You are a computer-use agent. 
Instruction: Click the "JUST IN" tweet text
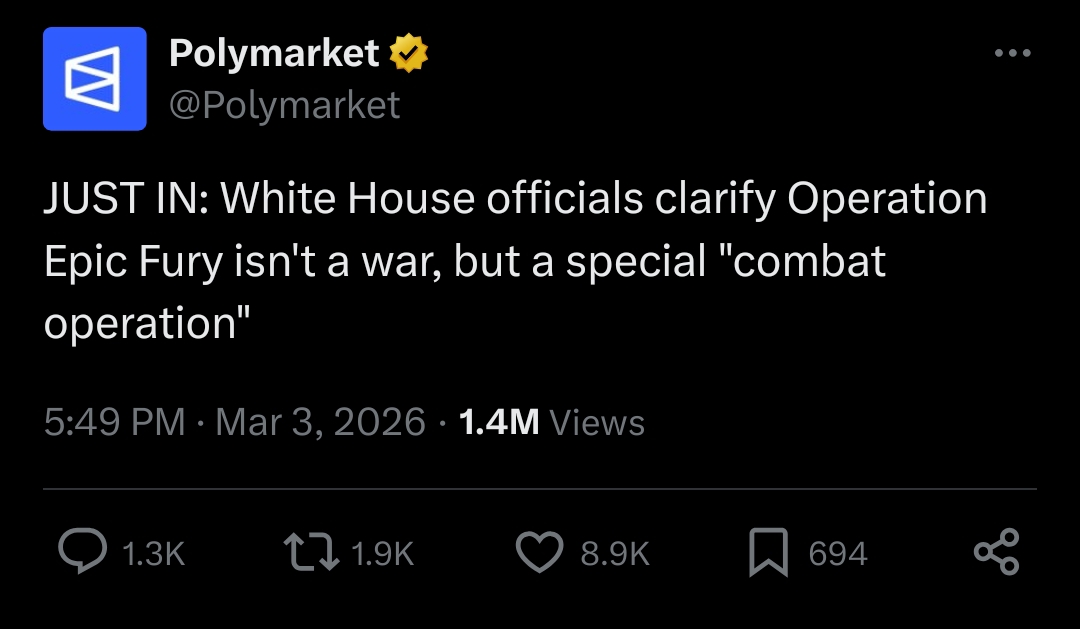[x=120, y=199]
